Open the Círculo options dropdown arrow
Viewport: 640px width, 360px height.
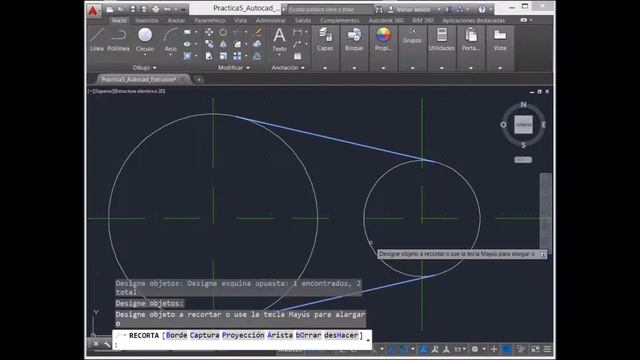point(145,55)
